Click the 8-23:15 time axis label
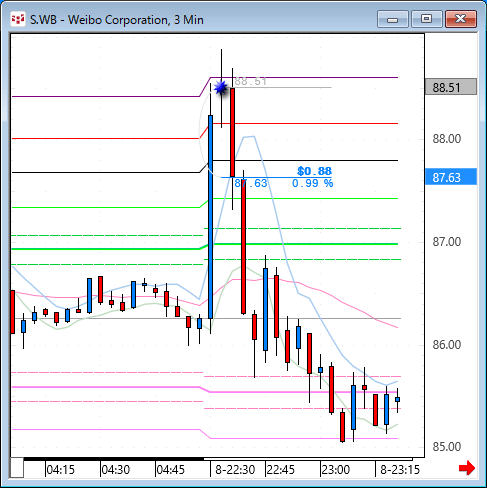487x488 pixels. (x=400, y=470)
